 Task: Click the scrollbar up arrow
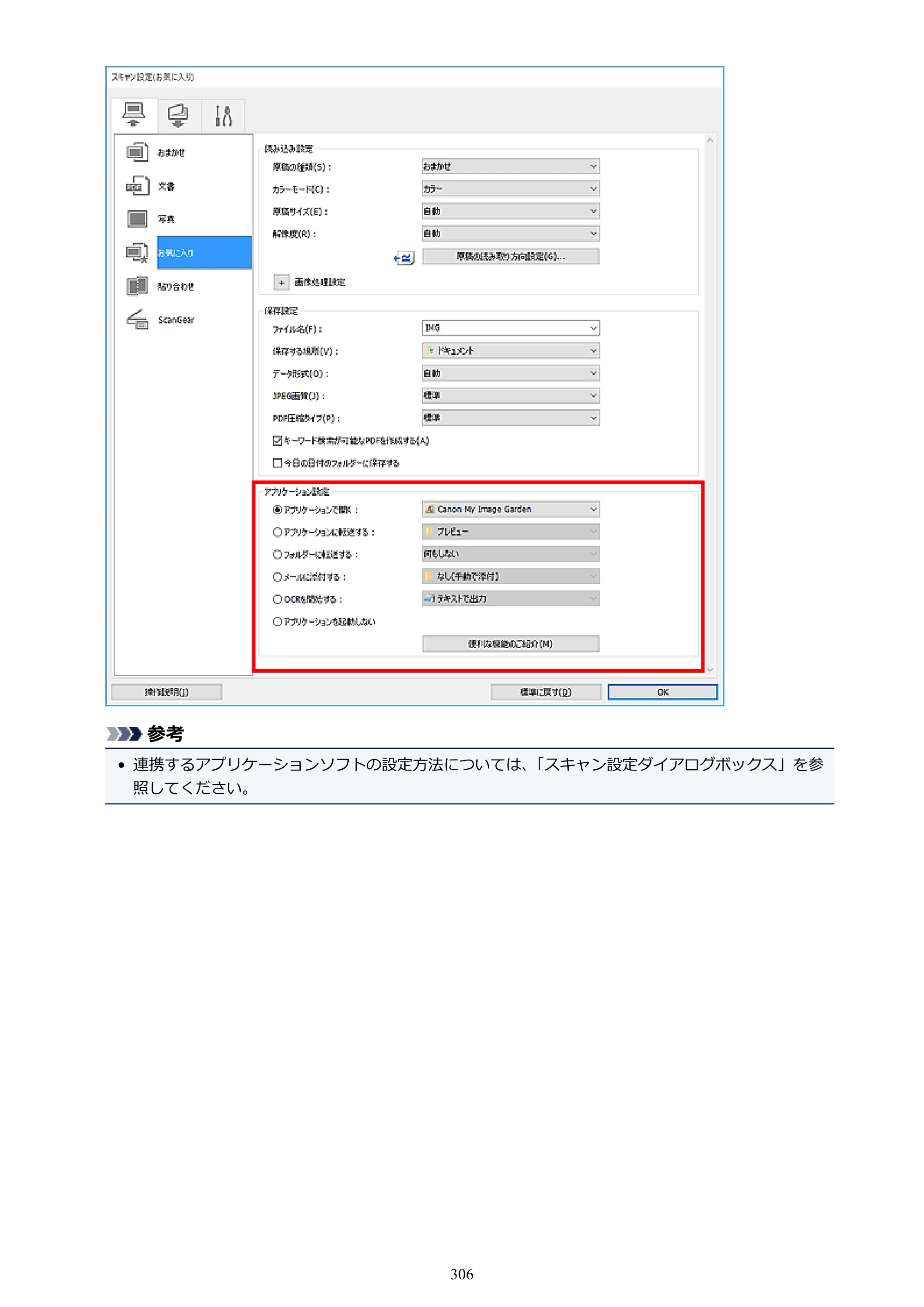tap(710, 140)
